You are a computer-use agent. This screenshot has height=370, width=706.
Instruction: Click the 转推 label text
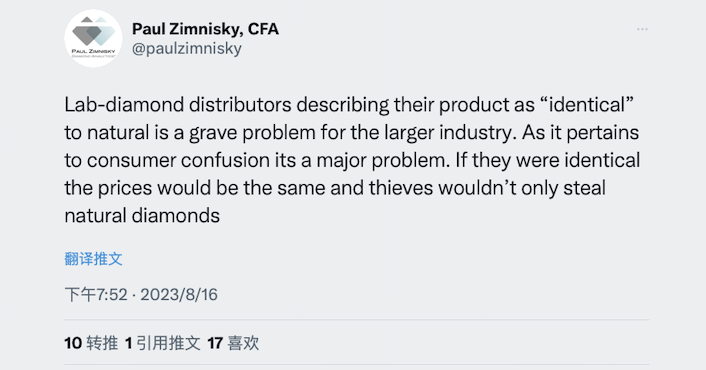pyautogui.click(x=102, y=343)
